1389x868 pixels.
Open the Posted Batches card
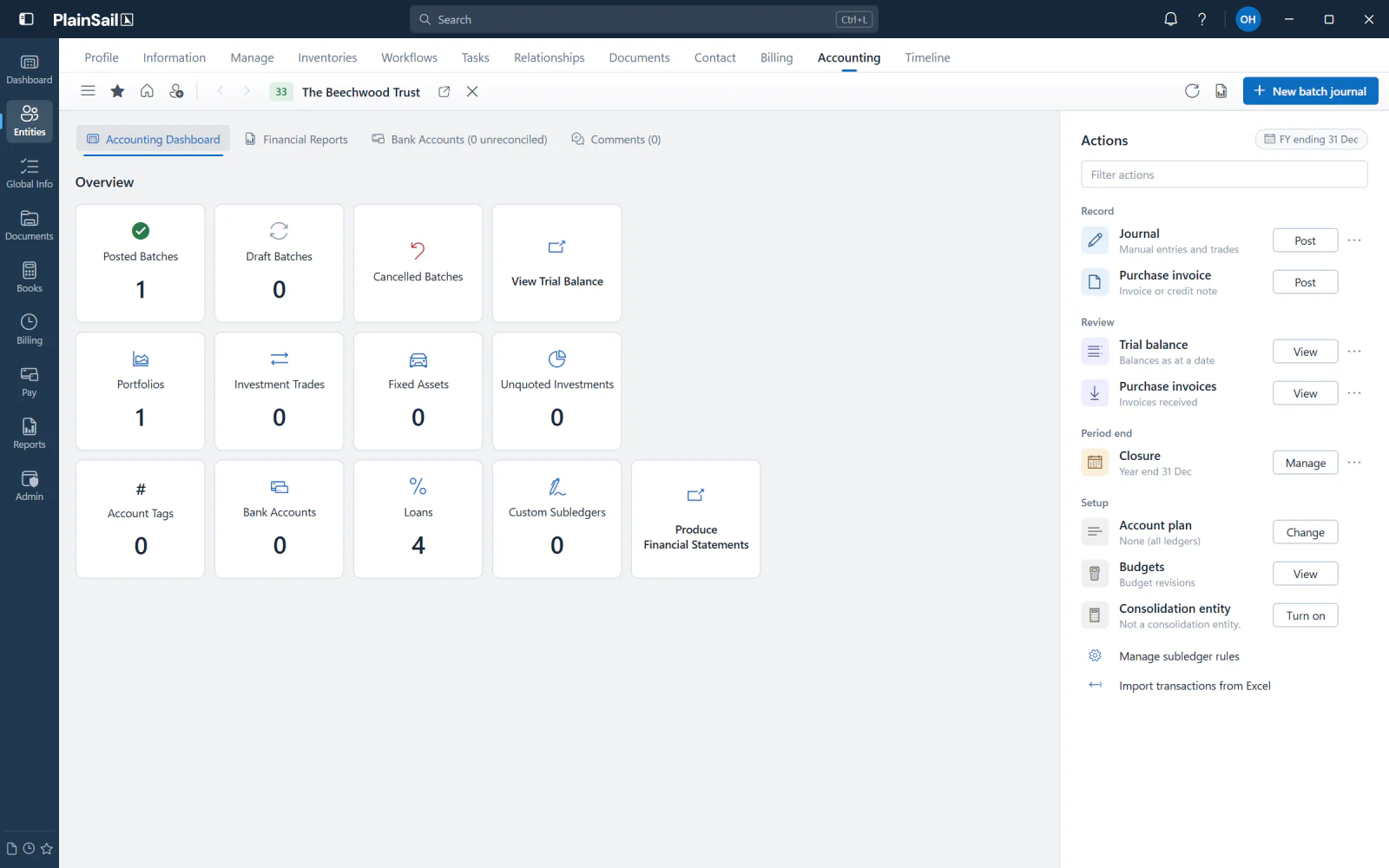click(141, 263)
